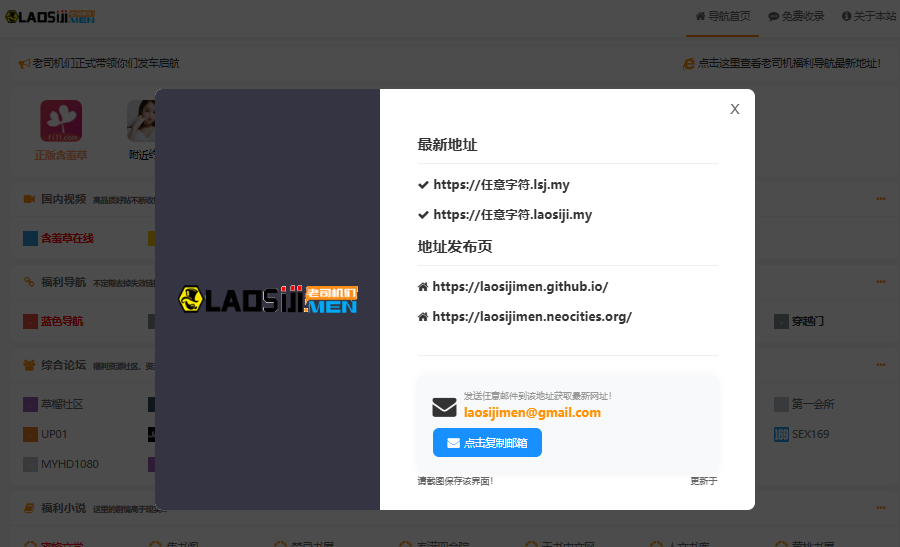Open the laosijimen.neocities.org address link
Screen dimensions: 900x547
532,316
